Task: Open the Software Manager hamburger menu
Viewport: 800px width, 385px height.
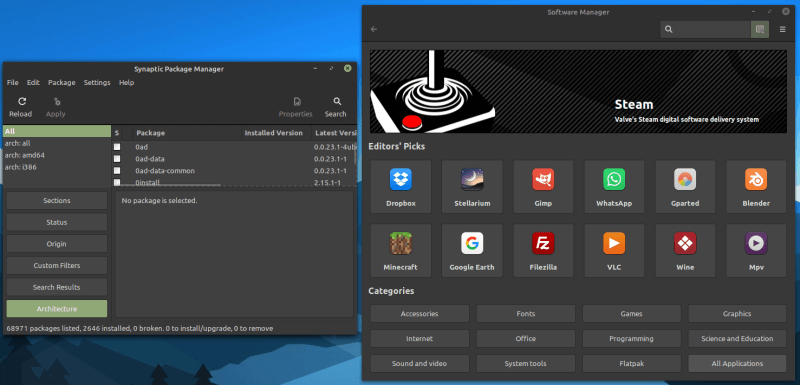Action: pos(783,30)
